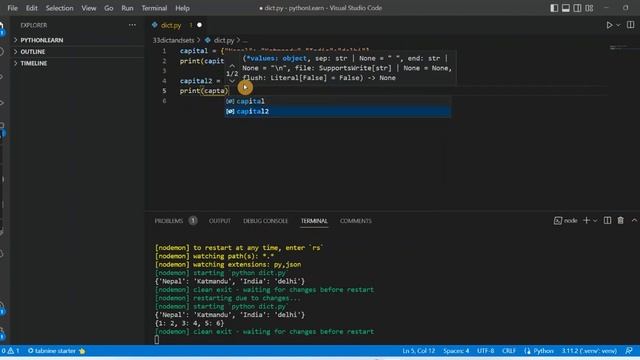
Task: Show next signature with down chevron
Action: pyautogui.click(x=232, y=81)
